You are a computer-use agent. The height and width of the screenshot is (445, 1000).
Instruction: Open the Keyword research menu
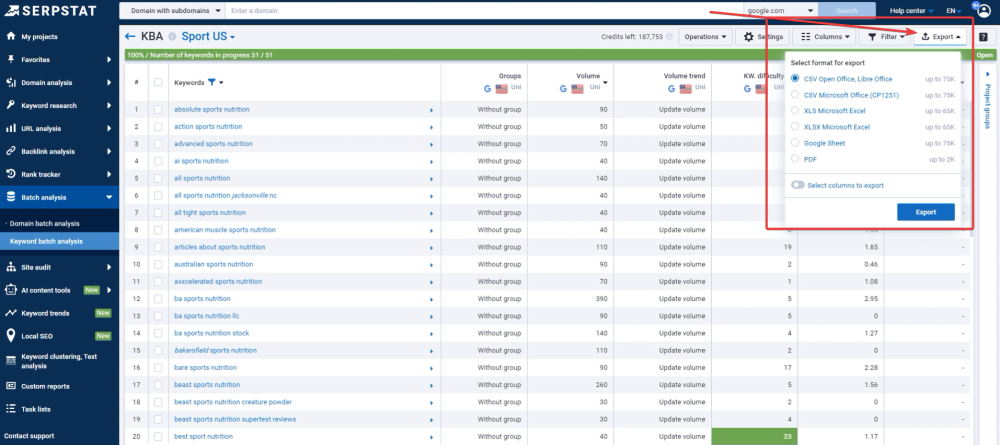(59, 105)
